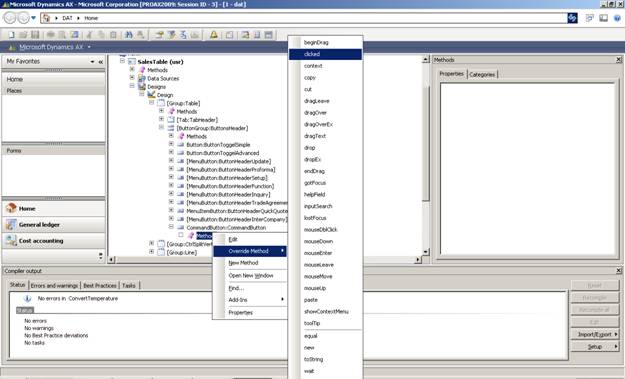Click the Paste clipboard toolbar icon
The height and width of the screenshot is (379, 625).
pos(113,35)
